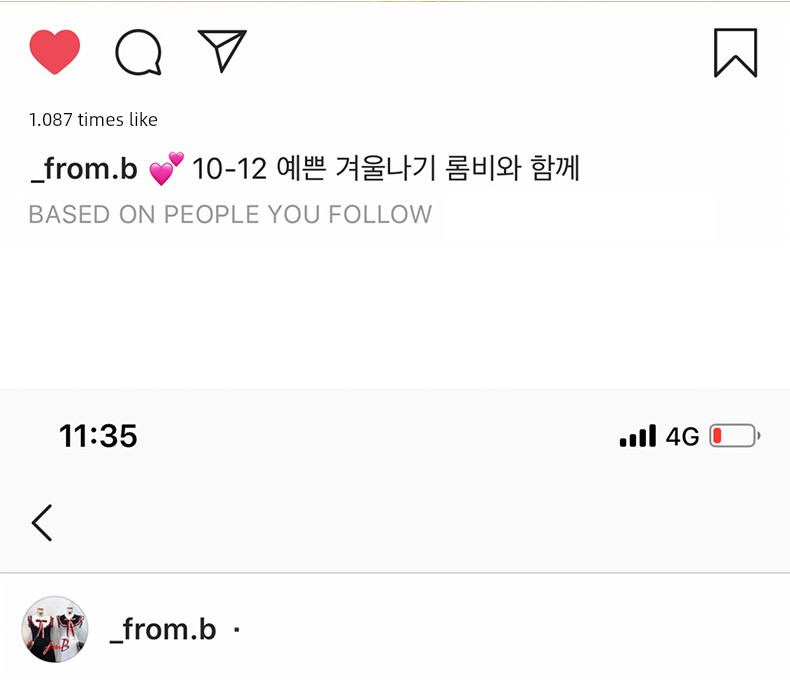Tap the "10-12" text in the caption
Viewport: 790px width, 680px height.
point(229,169)
